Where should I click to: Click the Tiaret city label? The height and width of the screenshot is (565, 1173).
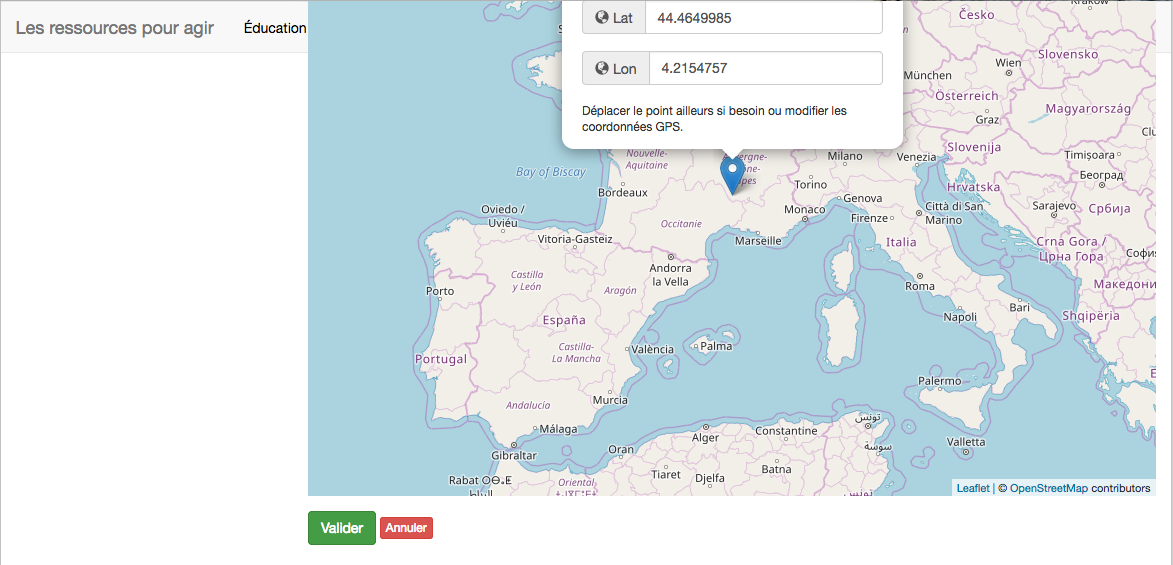[x=667, y=474]
